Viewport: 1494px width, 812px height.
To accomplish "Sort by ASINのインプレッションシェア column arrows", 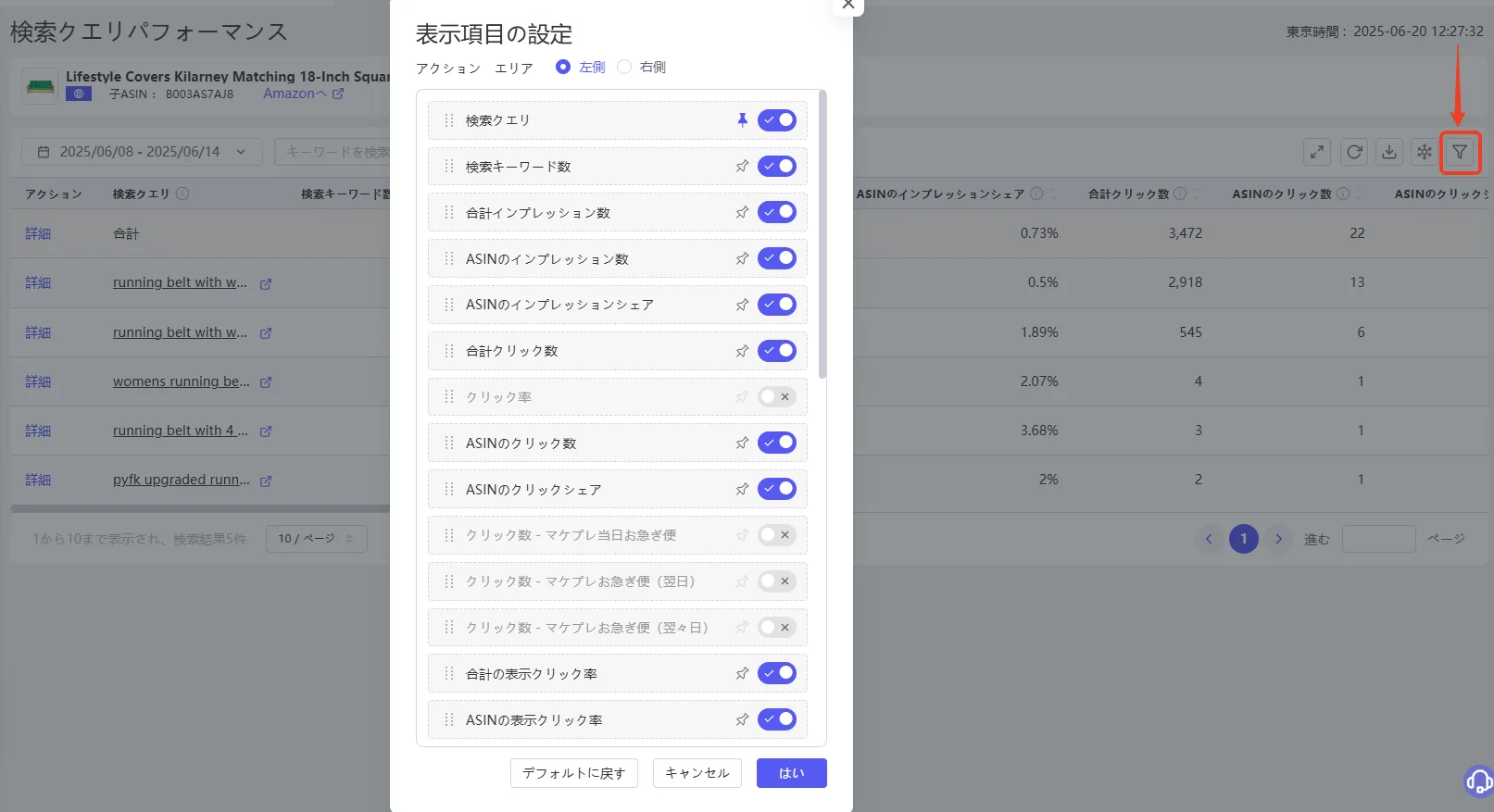I will tap(1053, 194).
